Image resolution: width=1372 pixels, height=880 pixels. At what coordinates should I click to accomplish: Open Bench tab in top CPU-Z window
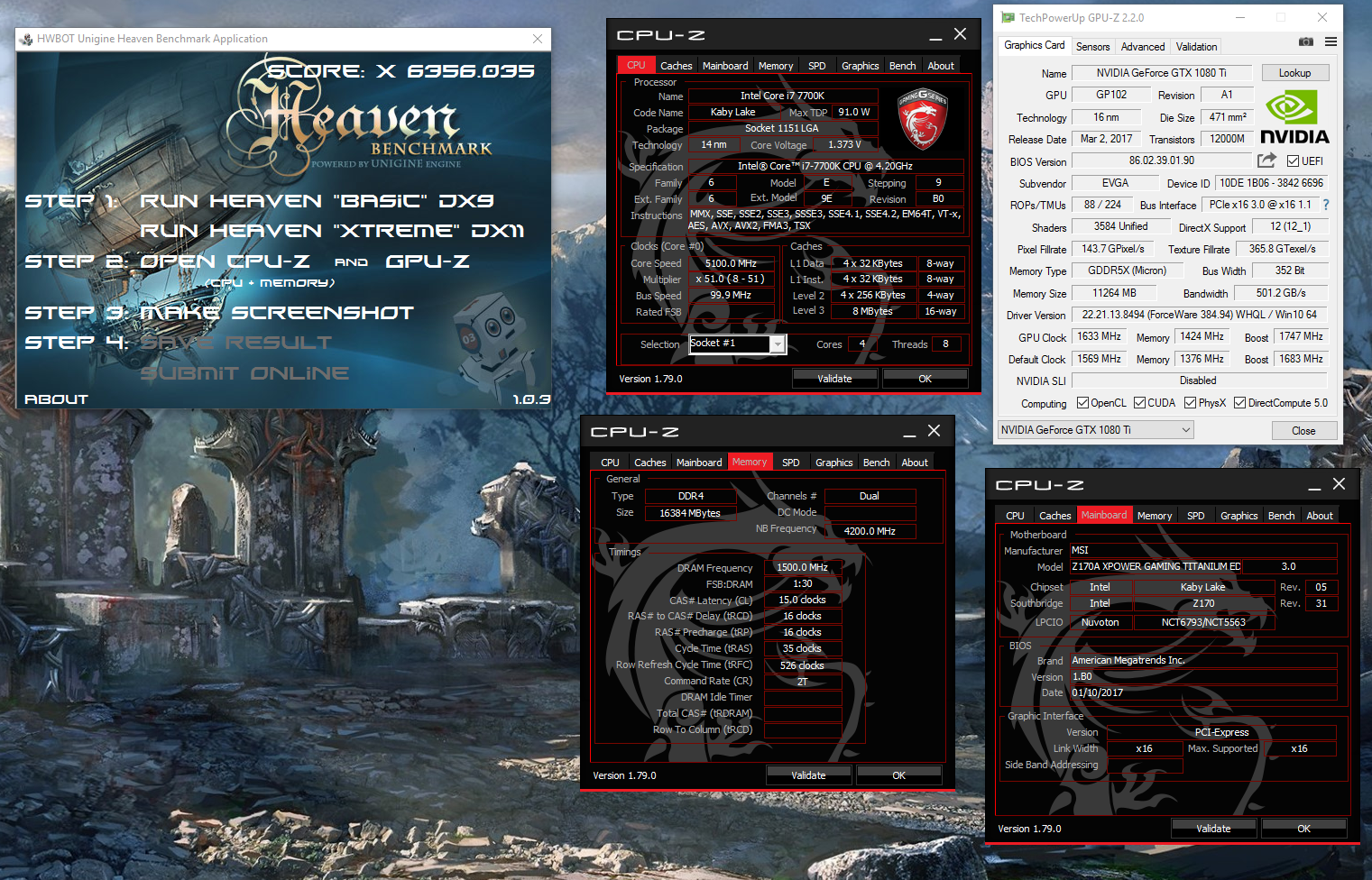pos(902,66)
